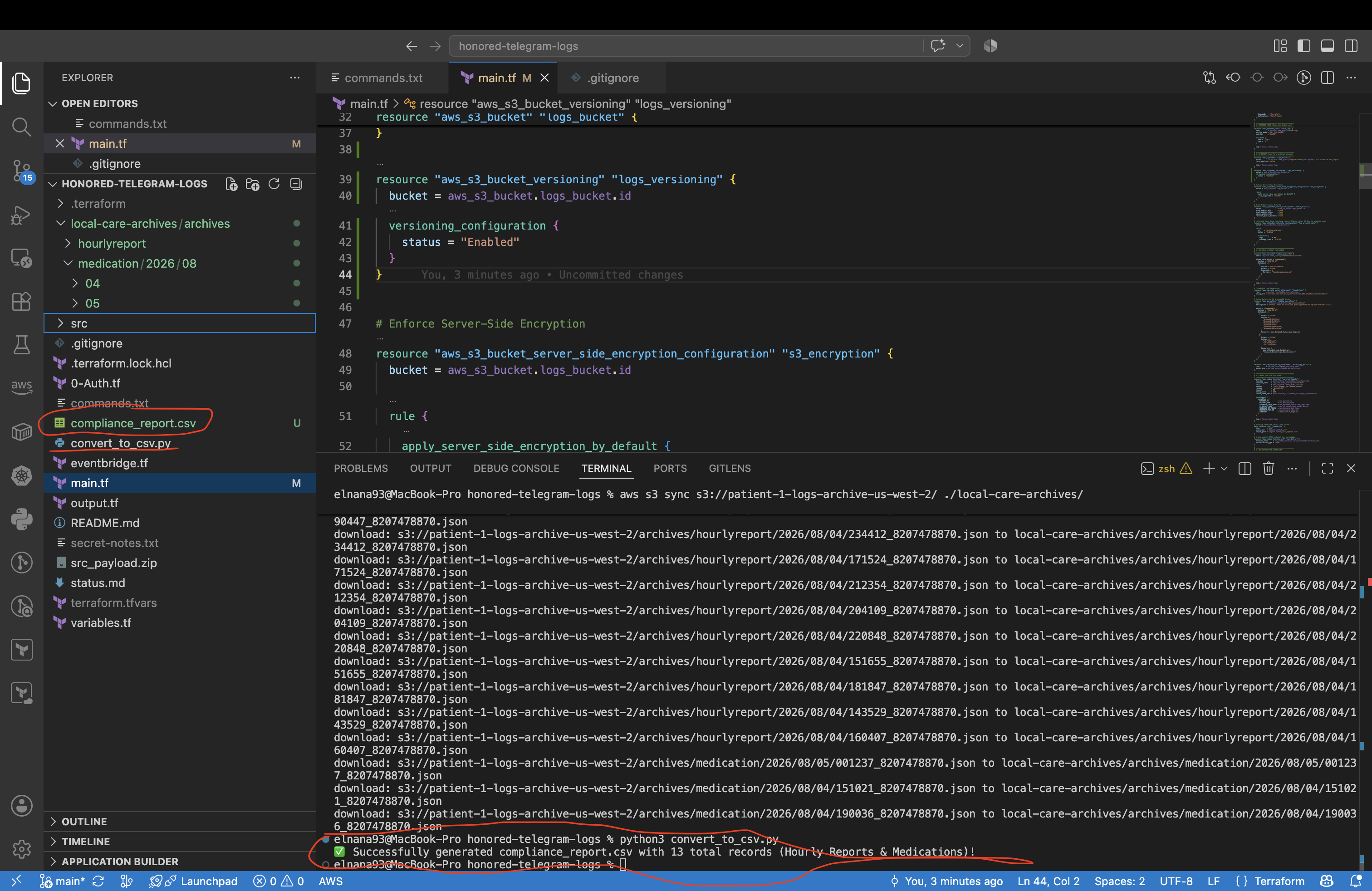Split the terminal pane
Screen dimensions: 1372x891
(x=1245, y=468)
